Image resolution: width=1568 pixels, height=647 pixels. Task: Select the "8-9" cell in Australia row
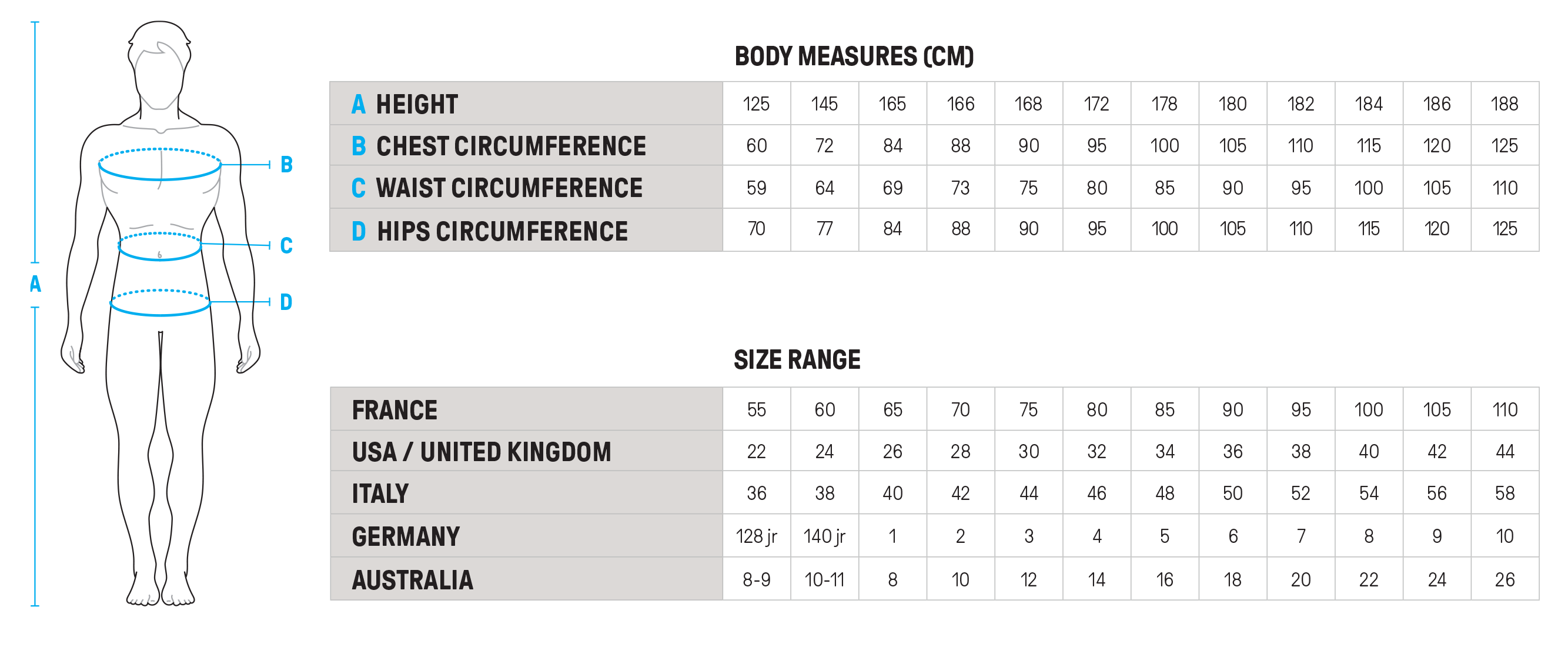pyautogui.click(x=756, y=579)
